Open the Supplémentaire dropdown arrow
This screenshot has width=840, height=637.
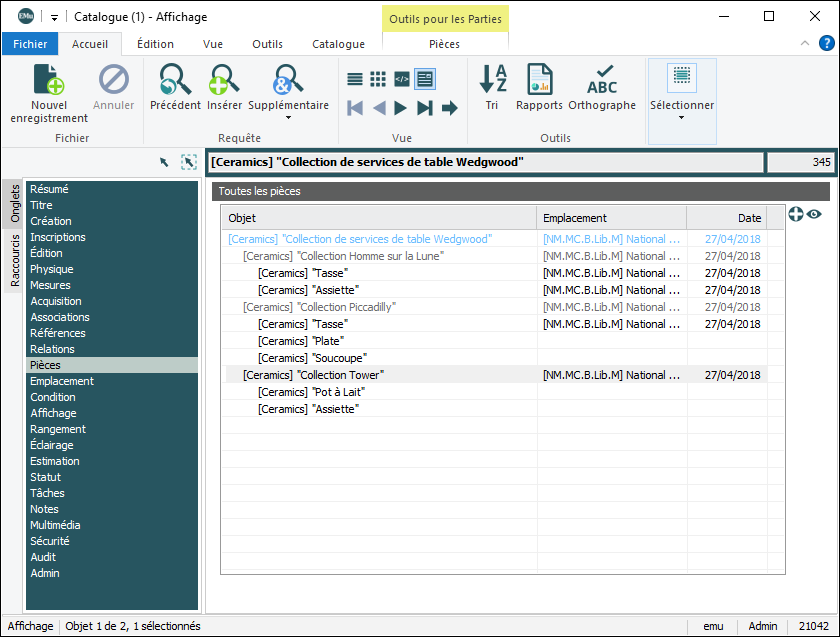click(288, 118)
